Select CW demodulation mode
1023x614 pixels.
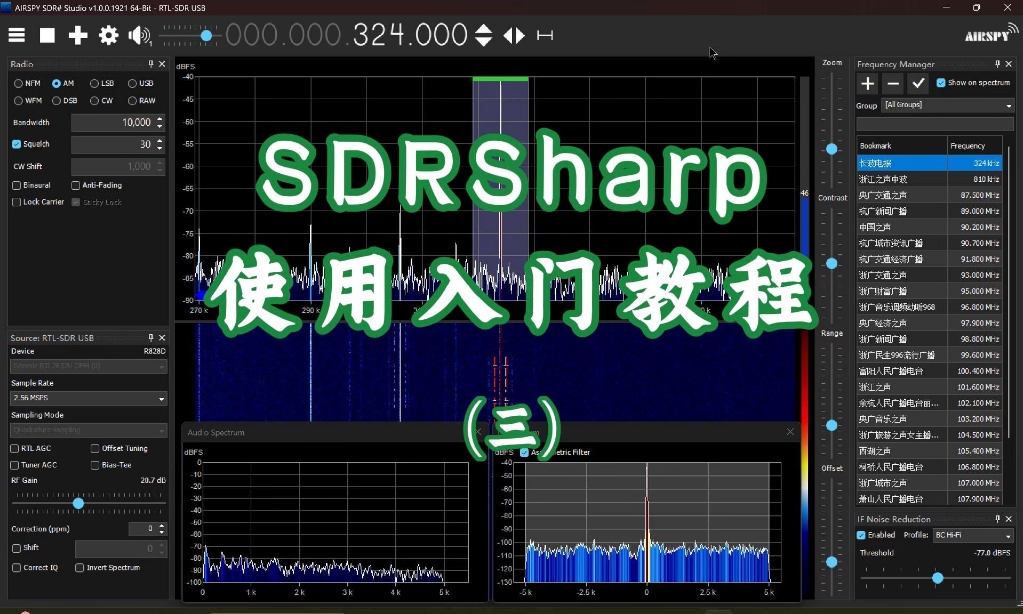95,100
